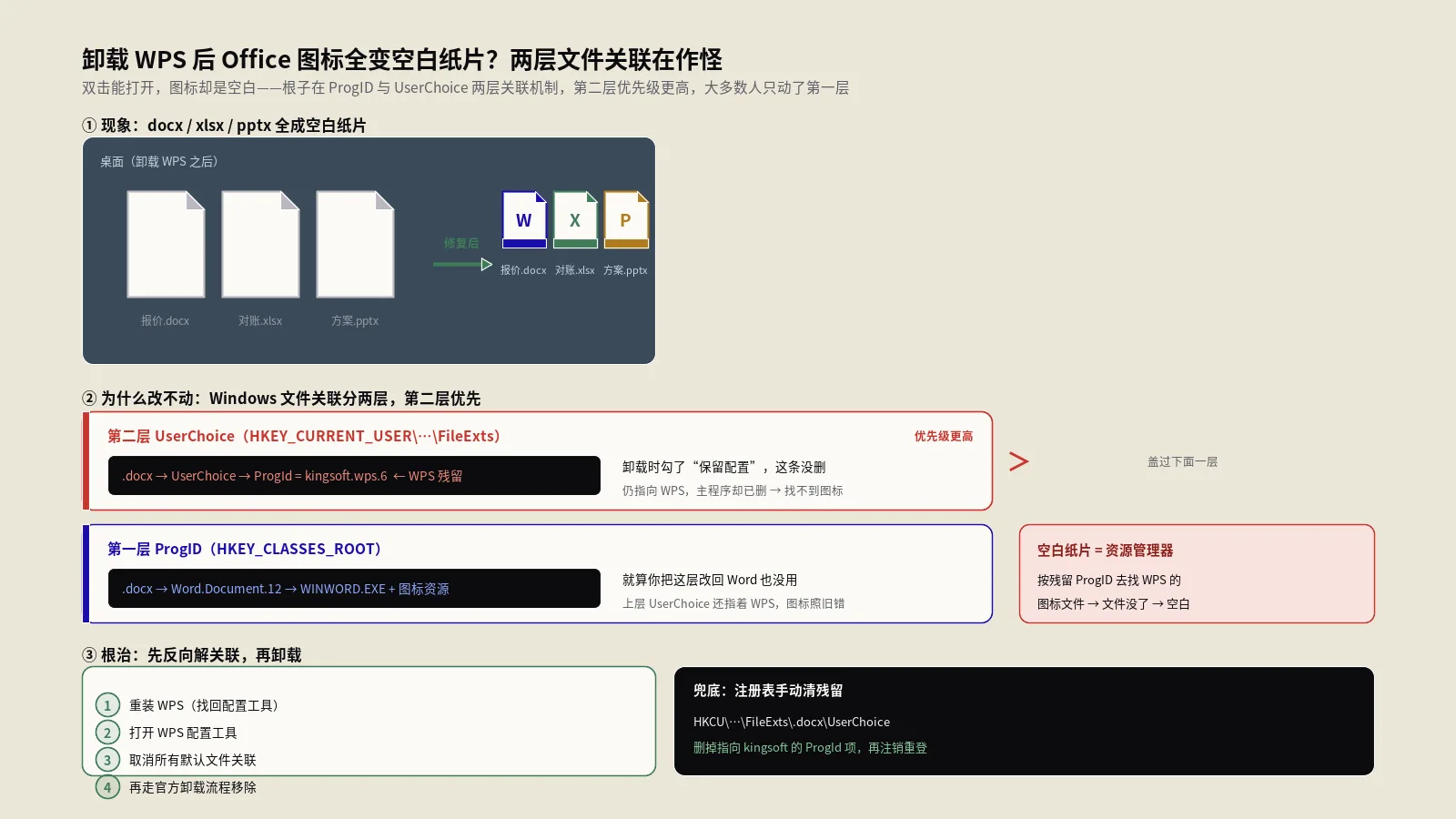Image resolution: width=1456 pixels, height=819 pixels.
Task: Click the code block with Word.Document.12 → WINWORD.EXE
Action: click(x=354, y=589)
